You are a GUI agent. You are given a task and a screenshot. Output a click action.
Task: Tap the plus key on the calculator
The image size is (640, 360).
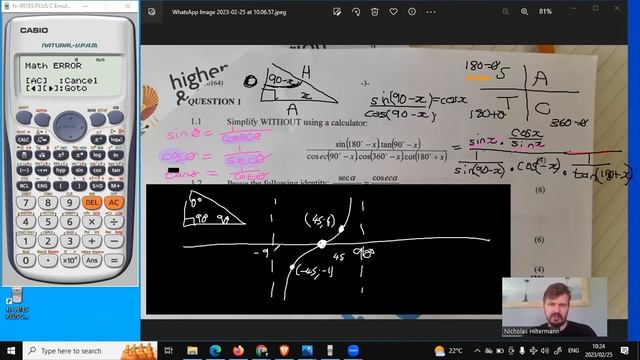tap(92, 241)
